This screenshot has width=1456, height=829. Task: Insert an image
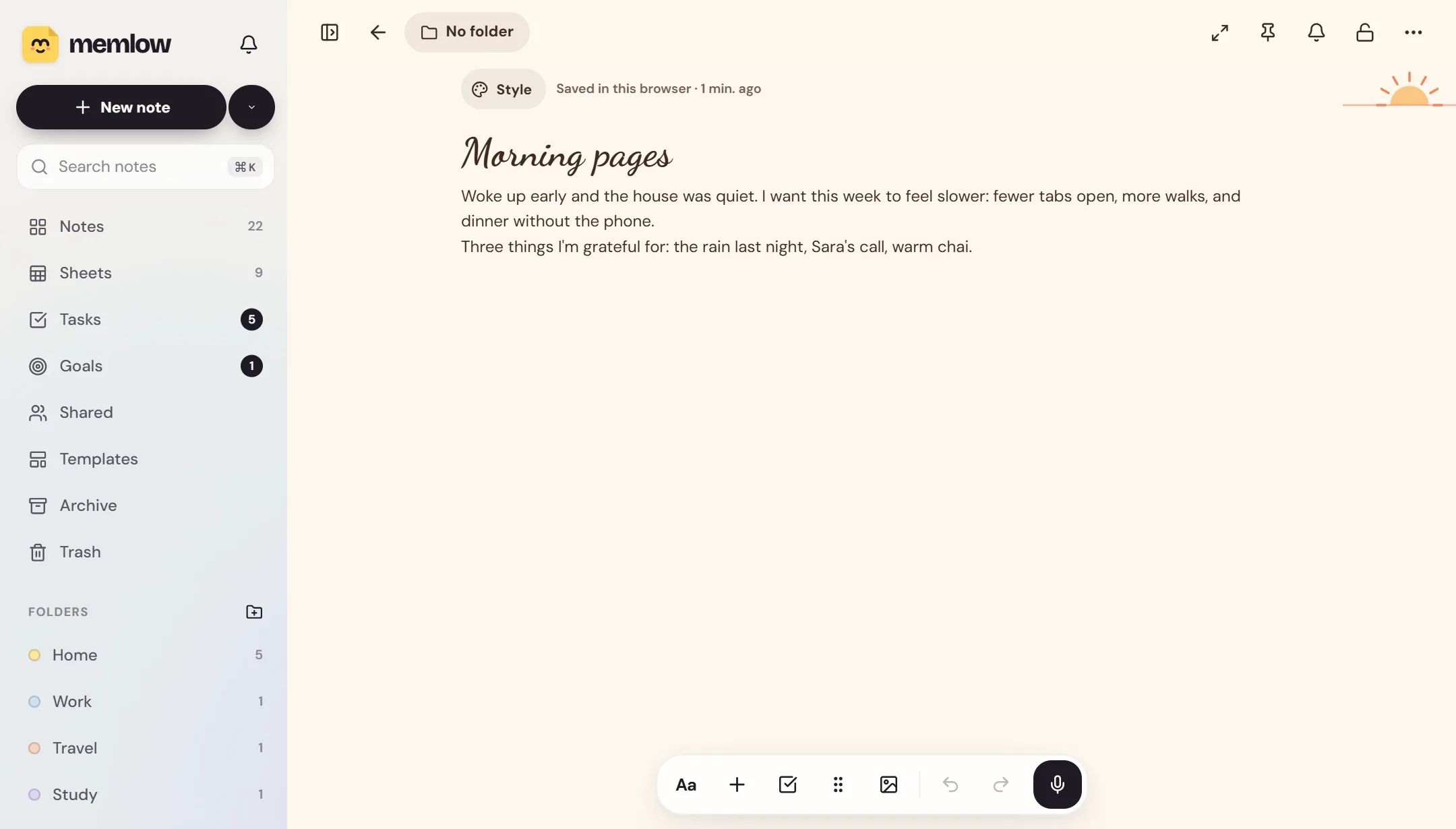click(888, 785)
